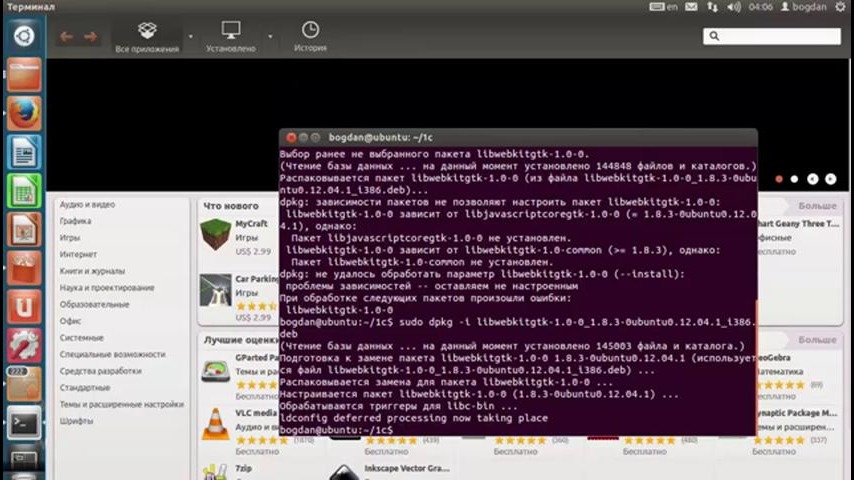Image resolution: width=854 pixels, height=480 pixels.
Task: Select the second banner slide dot
Action: (795, 179)
